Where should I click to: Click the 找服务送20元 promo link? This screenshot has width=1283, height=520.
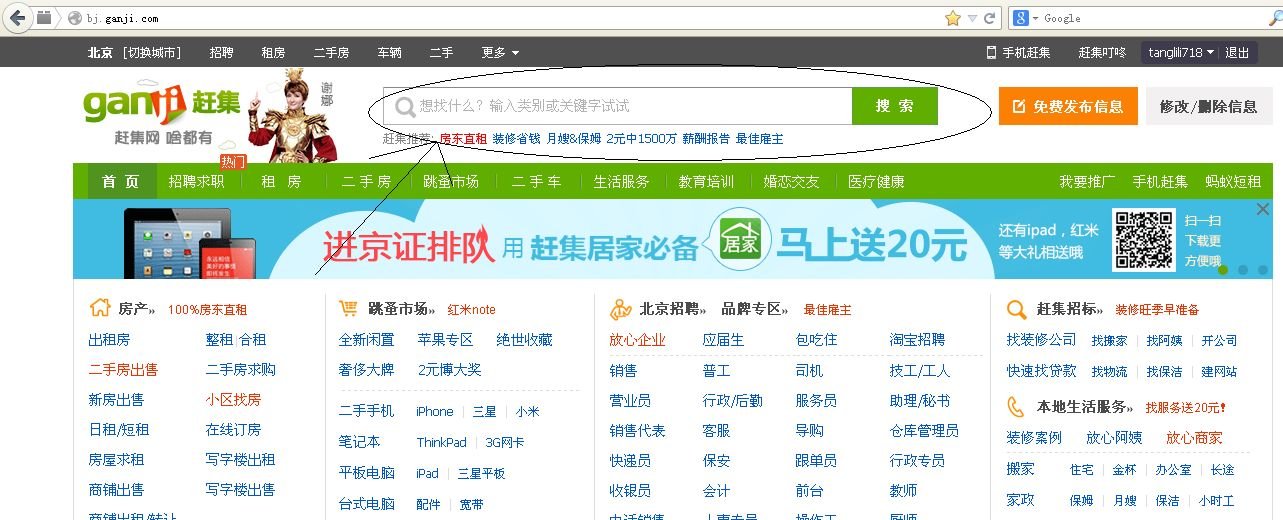[1185, 408]
